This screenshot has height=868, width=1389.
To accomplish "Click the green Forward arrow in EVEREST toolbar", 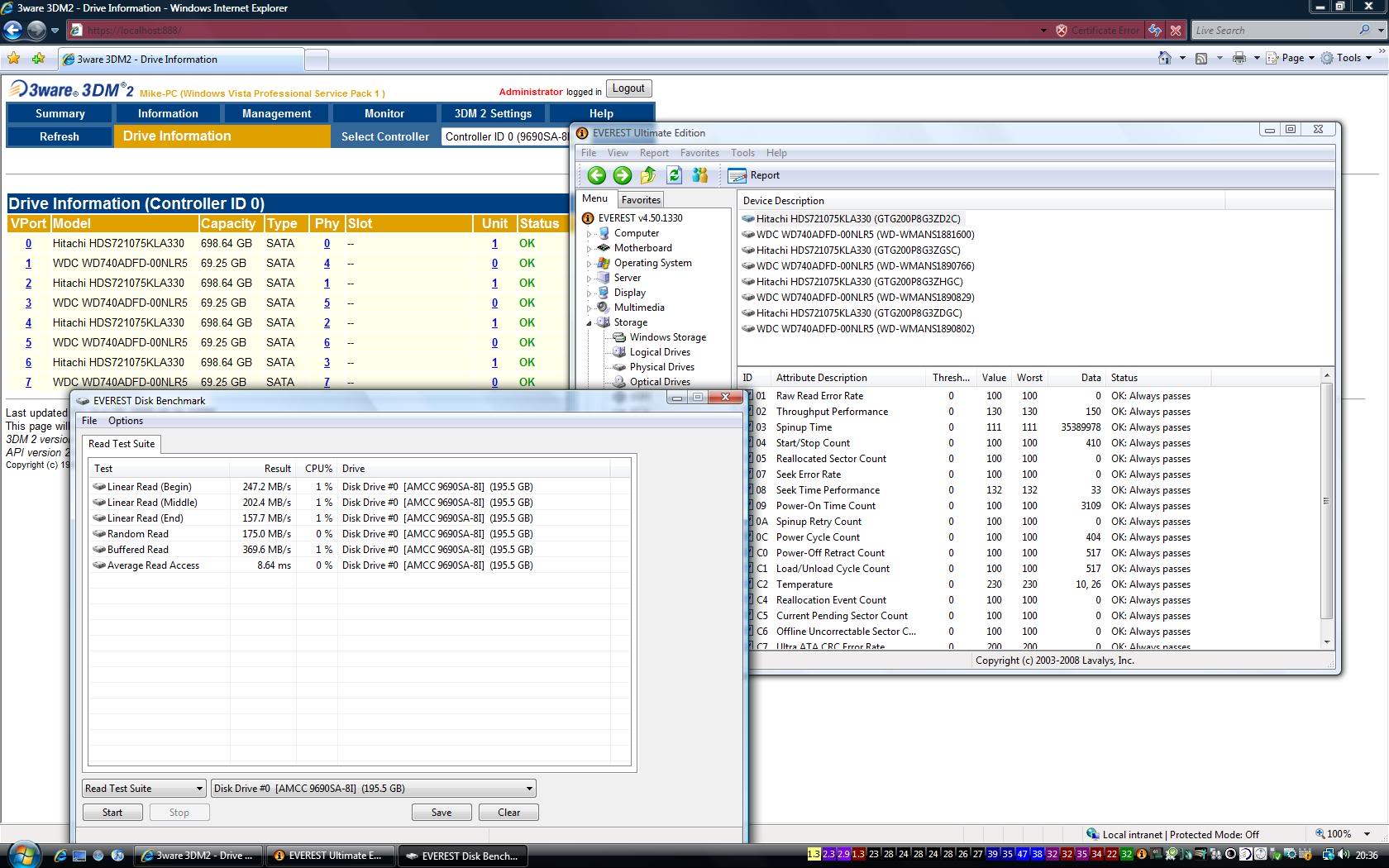I will [623, 175].
